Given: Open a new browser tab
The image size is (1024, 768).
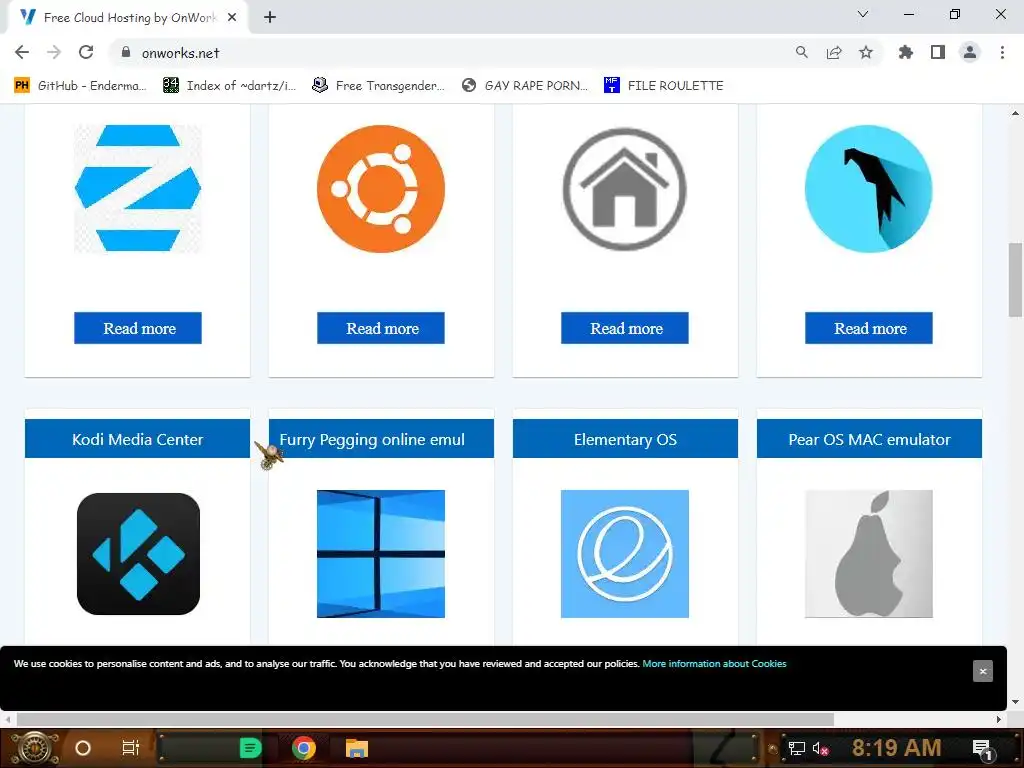Looking at the screenshot, I should (x=270, y=17).
